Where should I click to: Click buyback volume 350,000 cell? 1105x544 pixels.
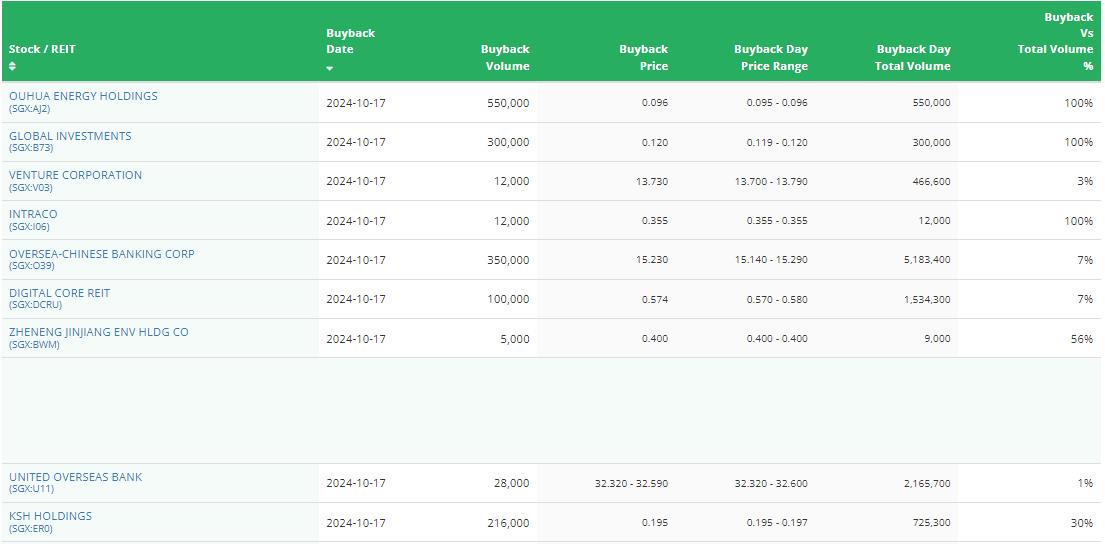coord(508,260)
